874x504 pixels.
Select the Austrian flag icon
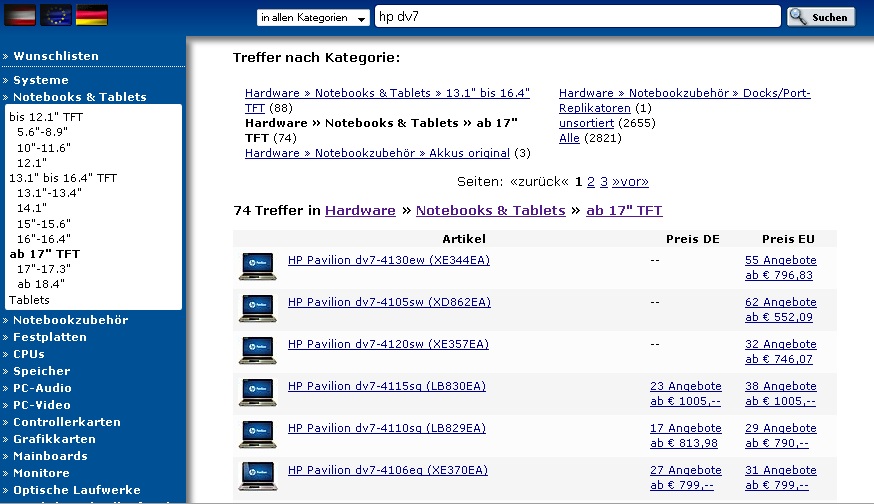coord(20,15)
